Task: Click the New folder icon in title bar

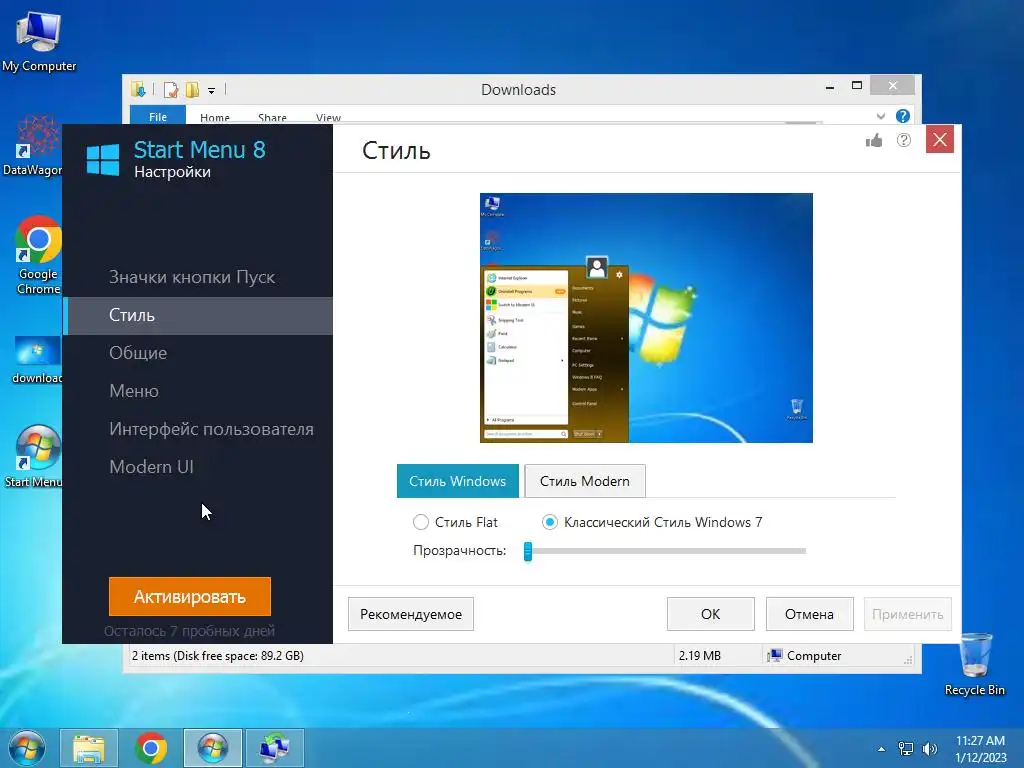Action: click(192, 89)
